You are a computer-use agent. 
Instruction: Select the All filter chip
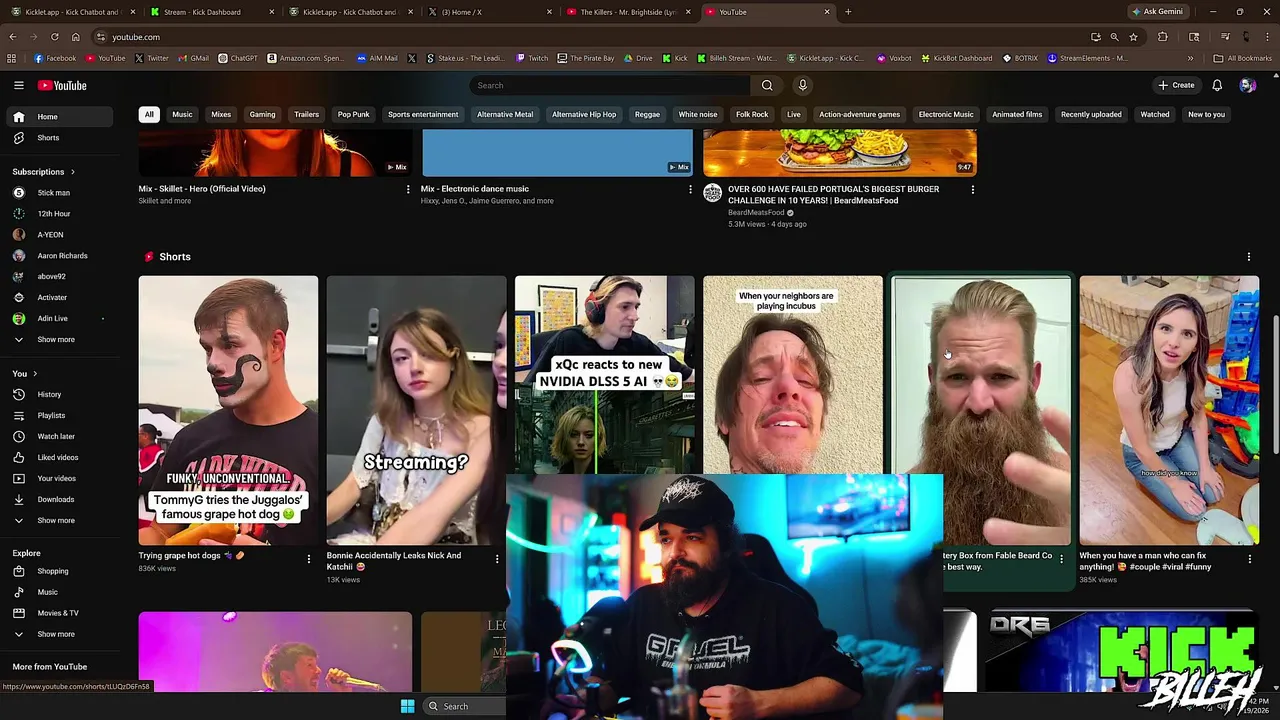(x=149, y=114)
